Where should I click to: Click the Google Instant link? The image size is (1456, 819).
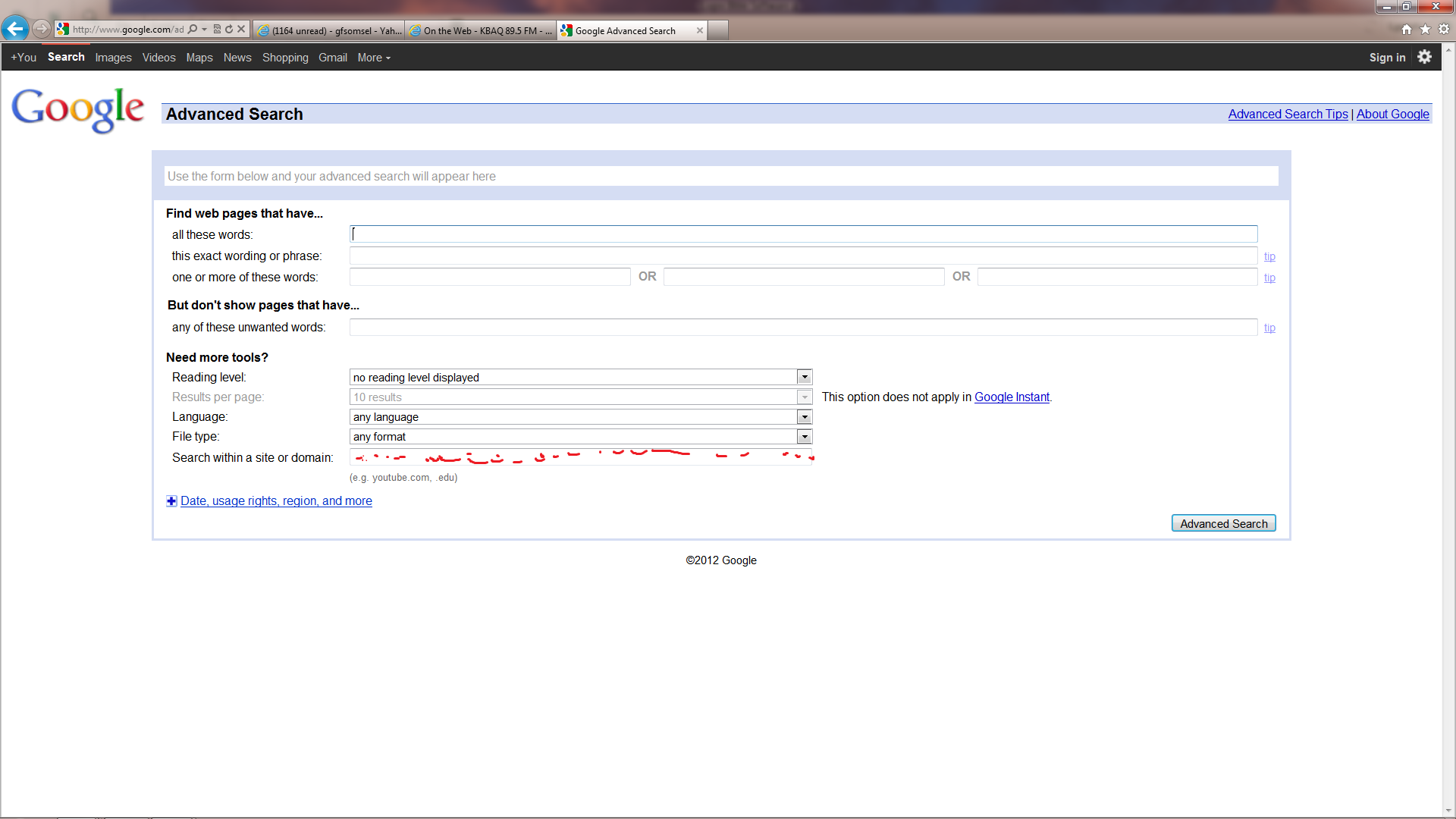click(x=1012, y=397)
